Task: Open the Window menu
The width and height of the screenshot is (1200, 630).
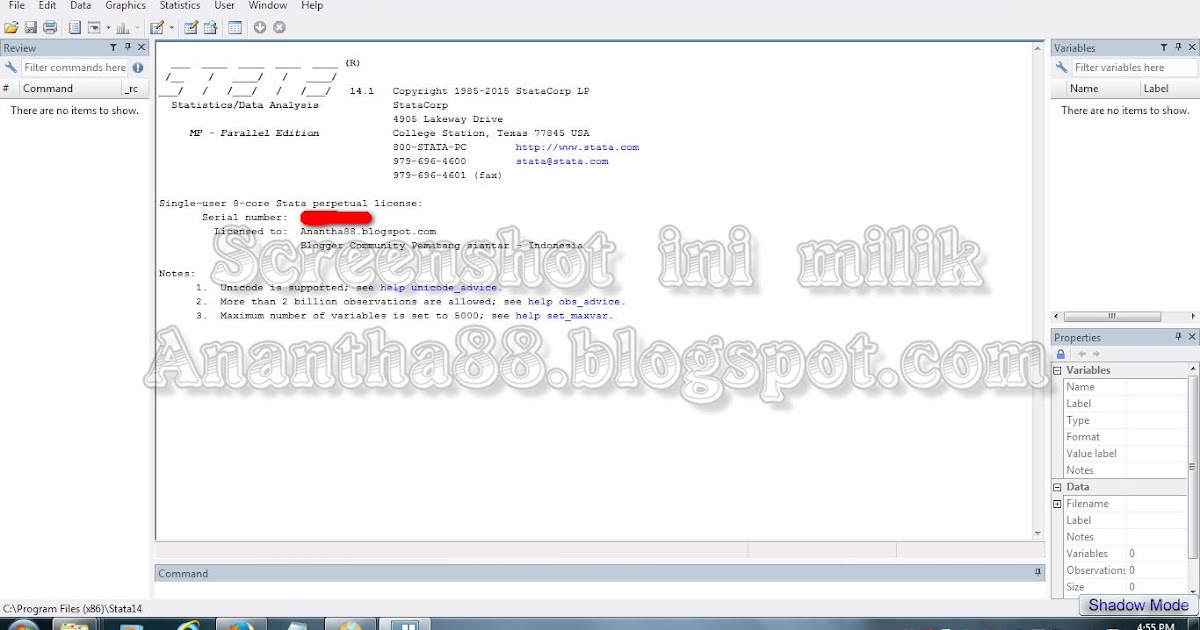Action: pyautogui.click(x=268, y=6)
